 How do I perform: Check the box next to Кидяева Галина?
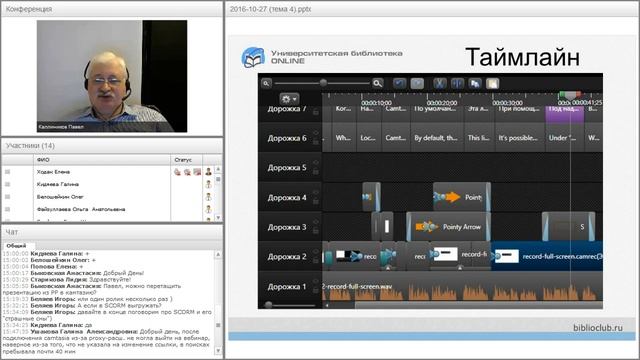(x=7, y=184)
